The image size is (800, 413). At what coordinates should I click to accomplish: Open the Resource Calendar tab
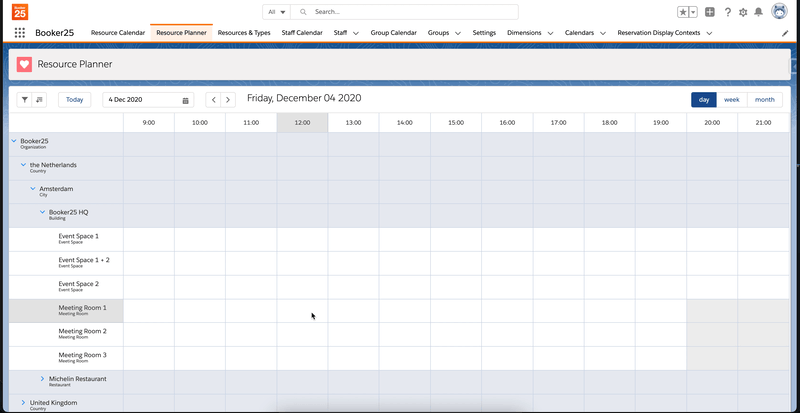(x=117, y=33)
